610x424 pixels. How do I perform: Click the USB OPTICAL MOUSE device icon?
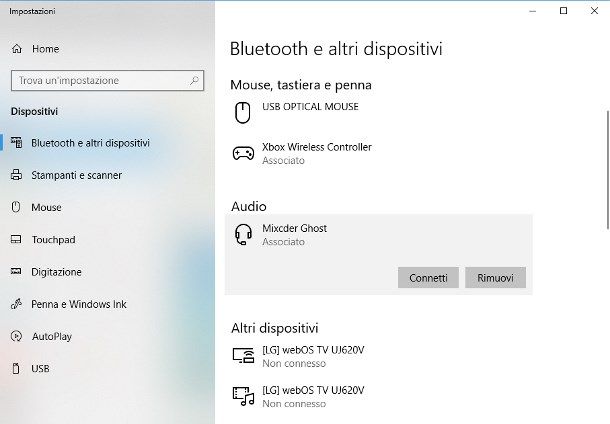pos(243,113)
